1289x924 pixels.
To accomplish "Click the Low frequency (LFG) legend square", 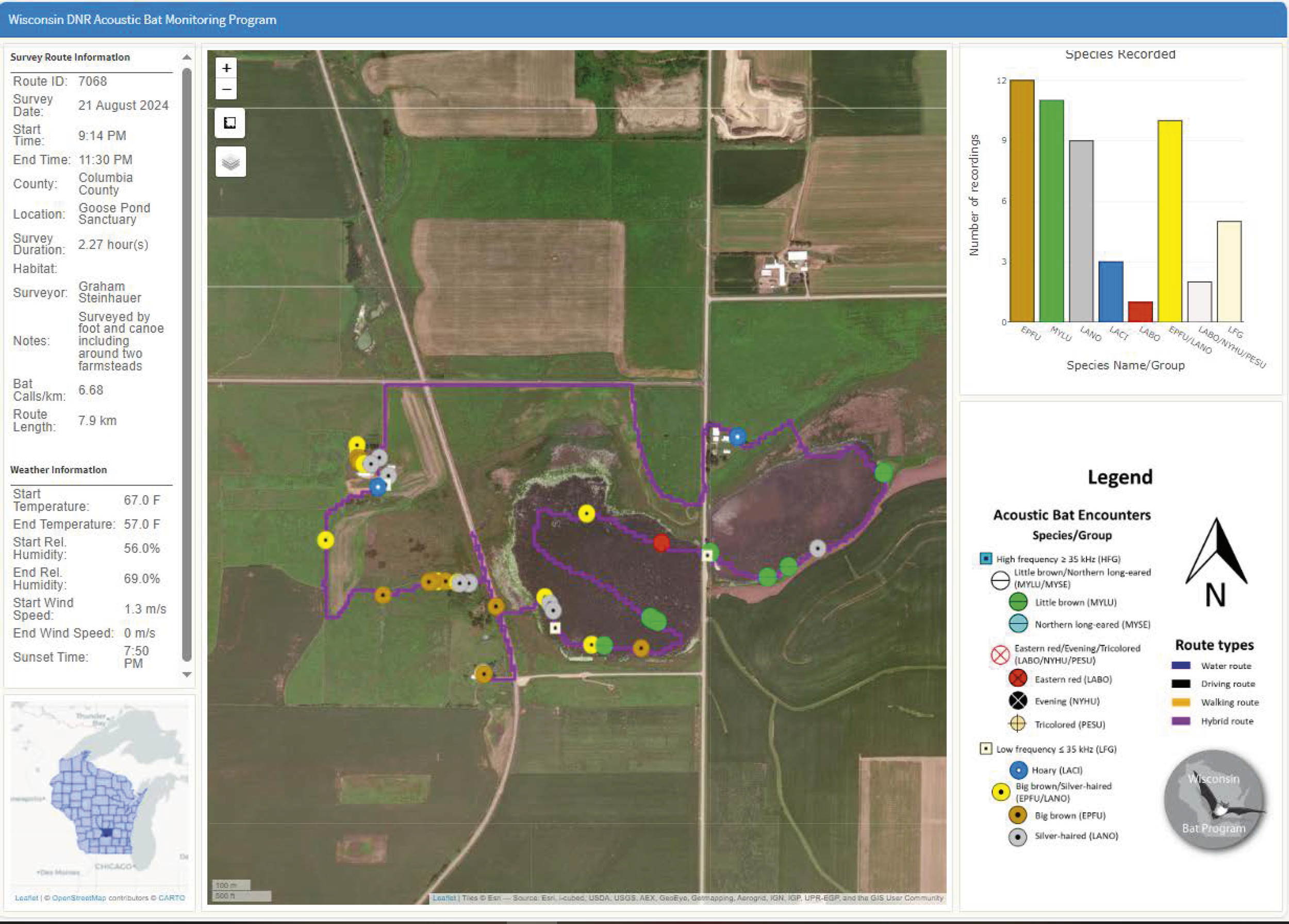I will tap(985, 748).
